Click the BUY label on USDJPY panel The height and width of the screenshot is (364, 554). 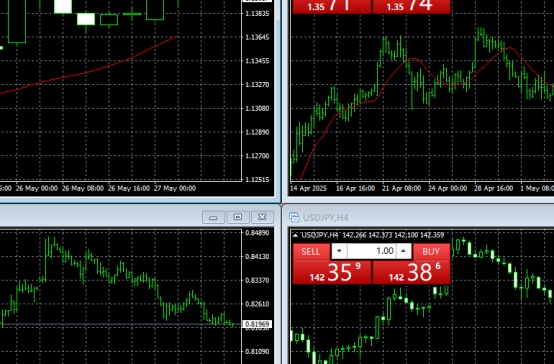point(431,252)
